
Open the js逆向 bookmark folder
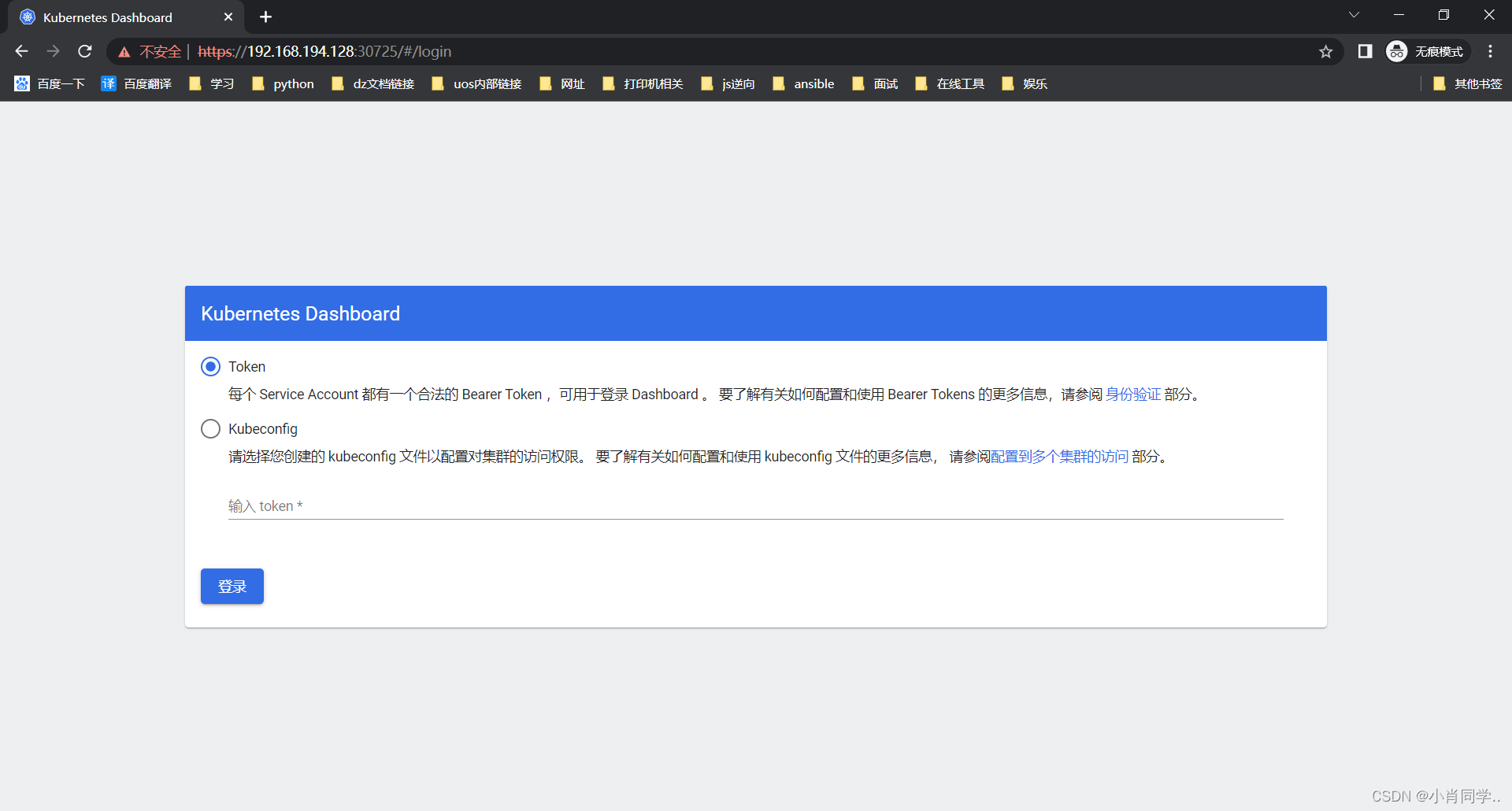[x=728, y=83]
